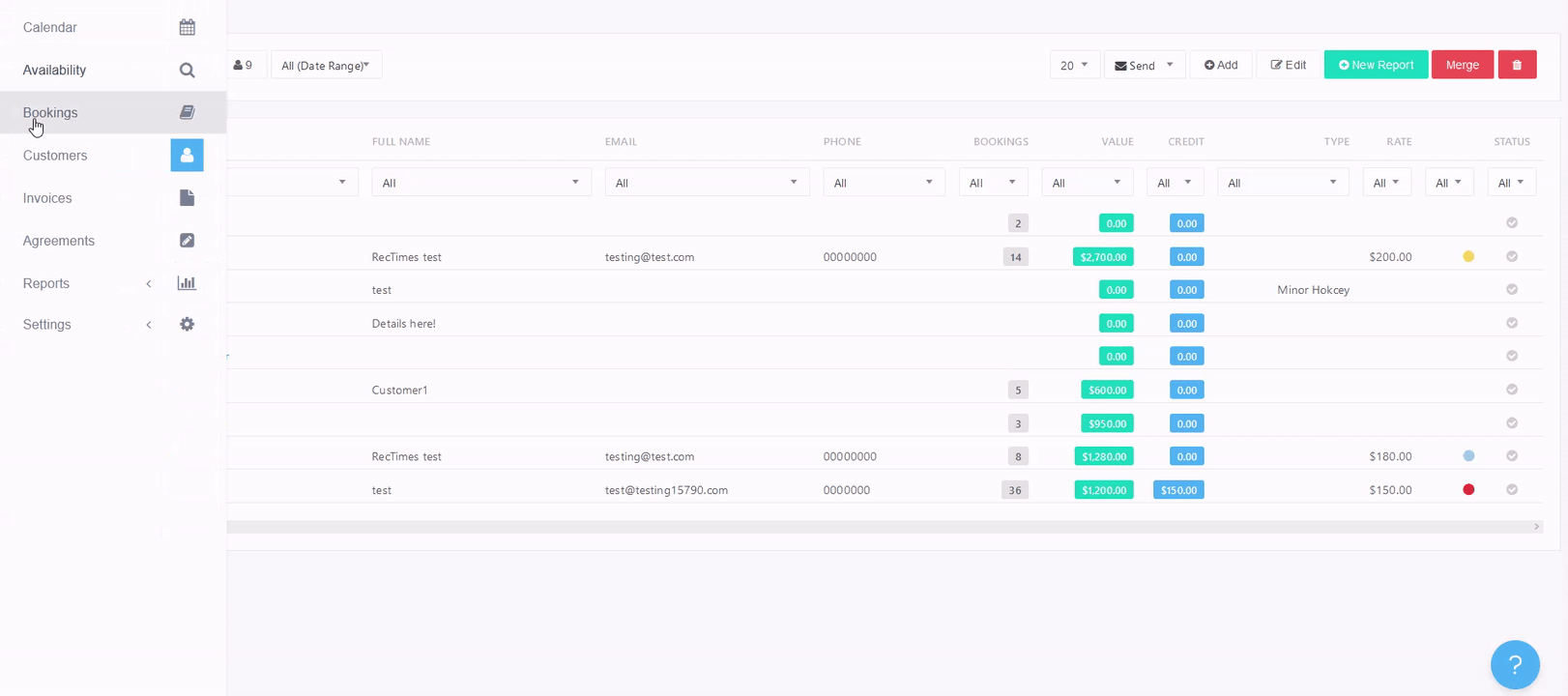Screen dimensions: 1568x696
Task: Open the All (Date Range) dropdown
Action: (x=326, y=65)
